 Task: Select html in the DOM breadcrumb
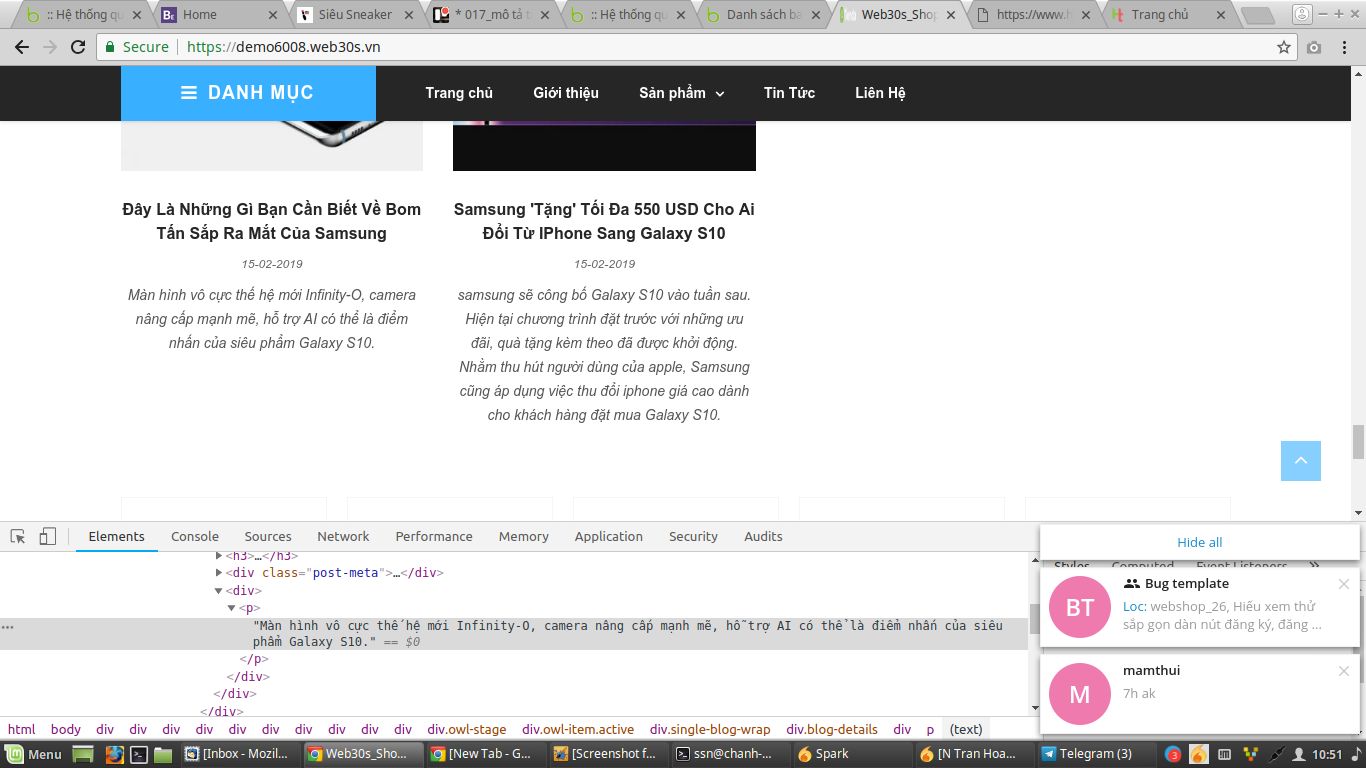(21, 730)
